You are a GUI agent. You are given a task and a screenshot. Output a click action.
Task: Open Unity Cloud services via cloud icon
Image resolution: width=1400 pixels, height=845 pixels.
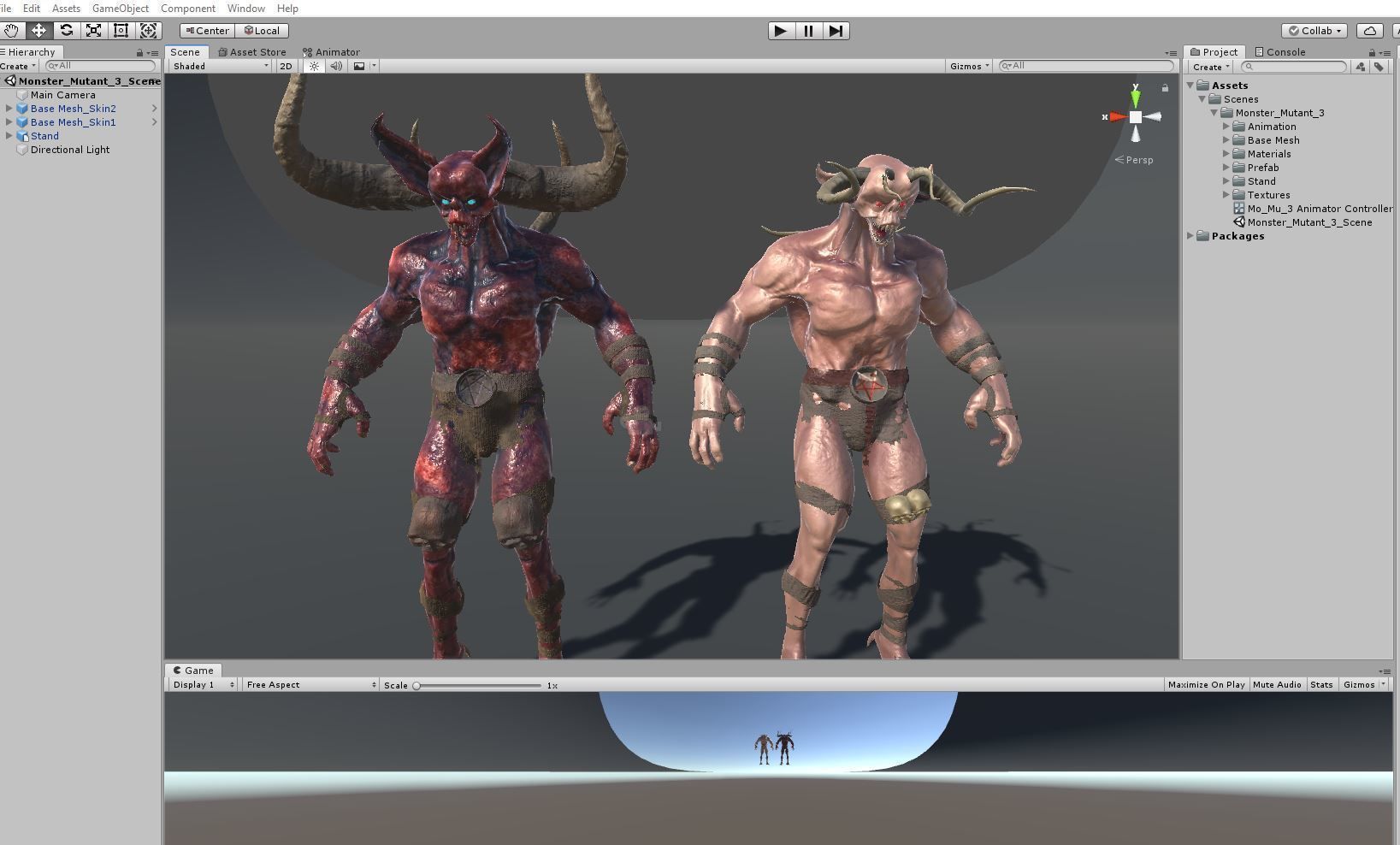pyautogui.click(x=1369, y=30)
